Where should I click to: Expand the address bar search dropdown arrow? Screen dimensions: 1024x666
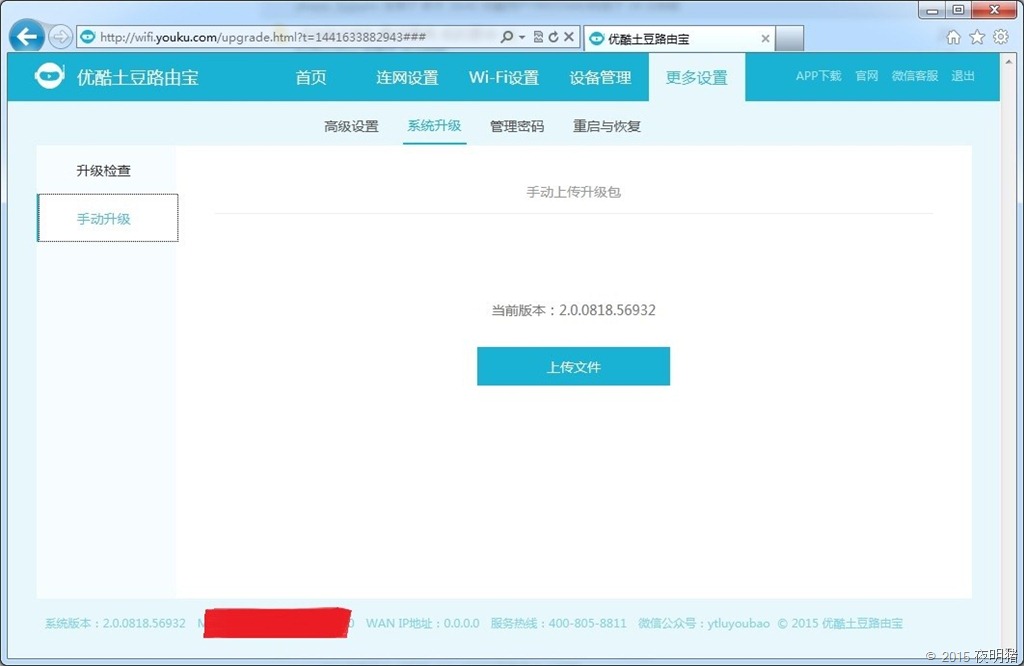[522, 37]
